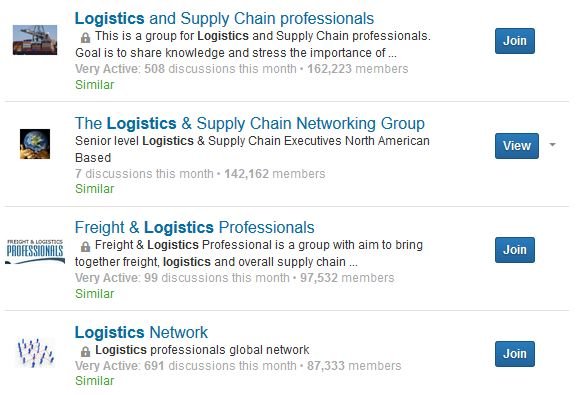
Task: Click Similar under Logistics Network
Action: tap(94, 381)
